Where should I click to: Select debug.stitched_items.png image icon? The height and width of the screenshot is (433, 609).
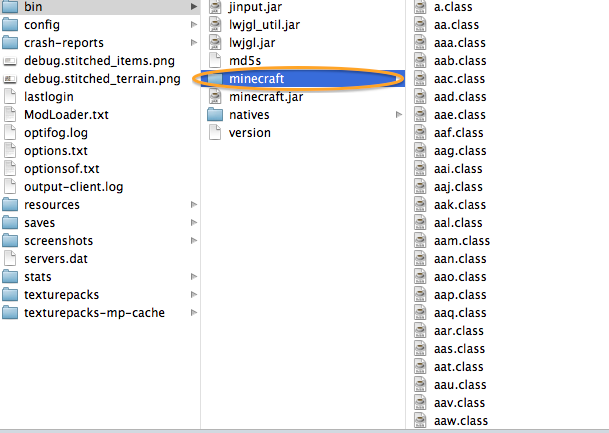pos(10,61)
